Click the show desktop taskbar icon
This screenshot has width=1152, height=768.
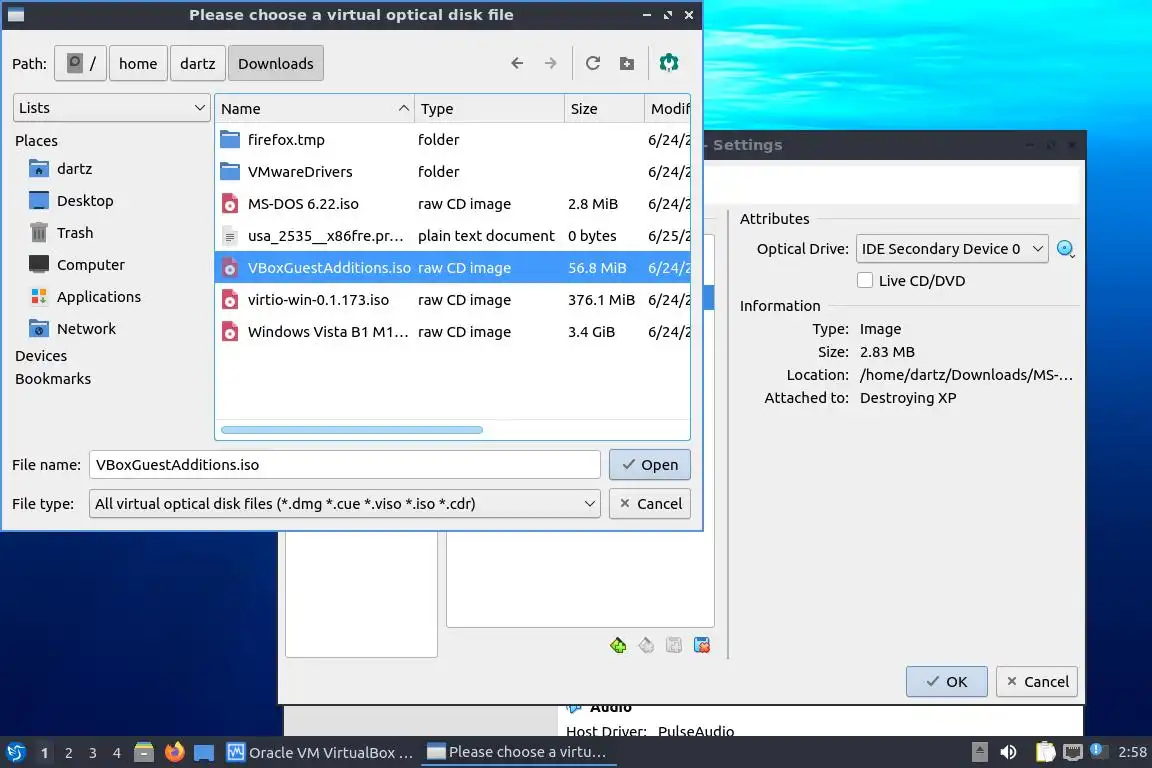(x=204, y=752)
